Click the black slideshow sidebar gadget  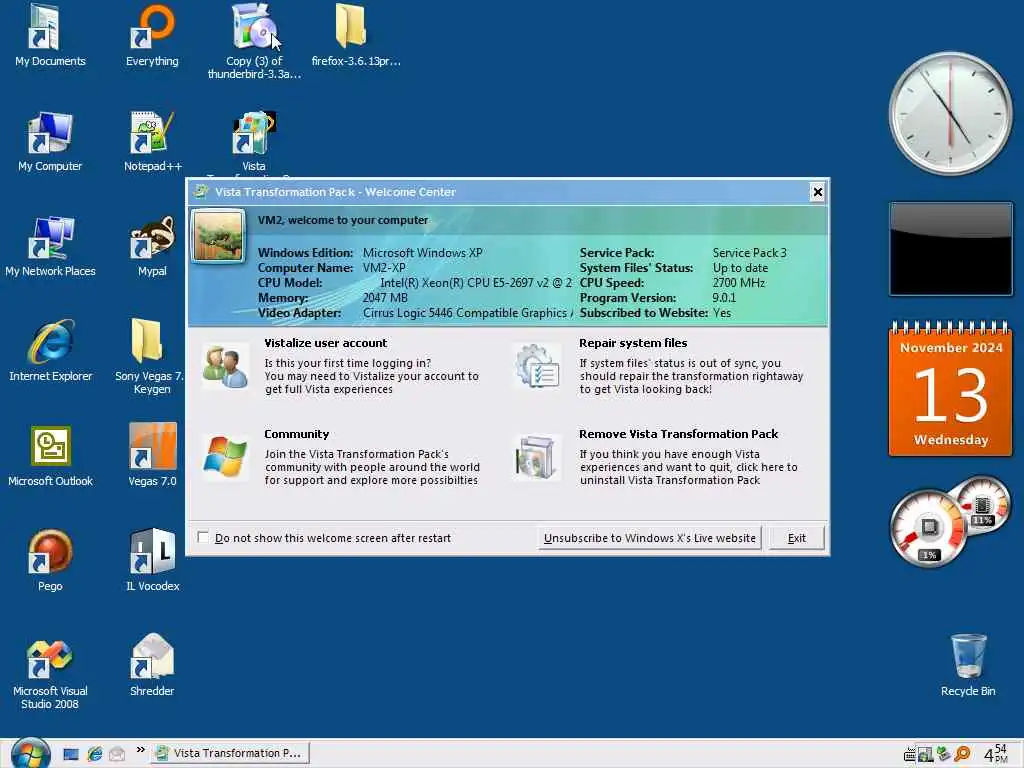click(951, 249)
